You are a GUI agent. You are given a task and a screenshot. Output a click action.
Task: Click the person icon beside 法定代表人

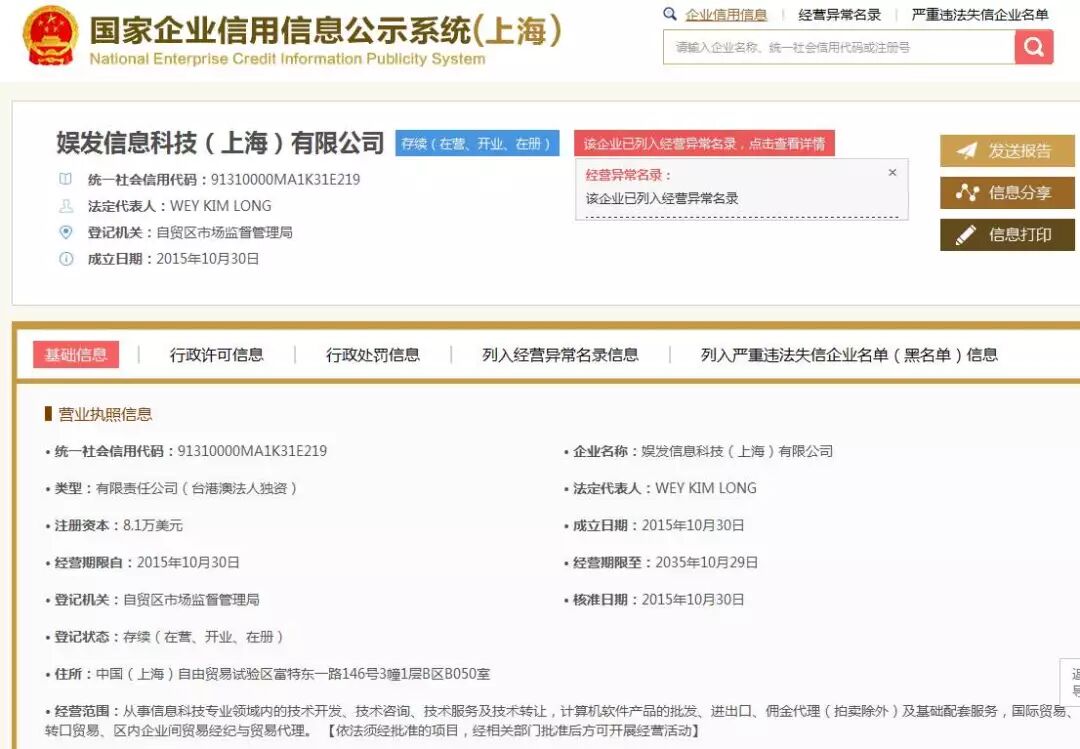[x=65, y=205]
